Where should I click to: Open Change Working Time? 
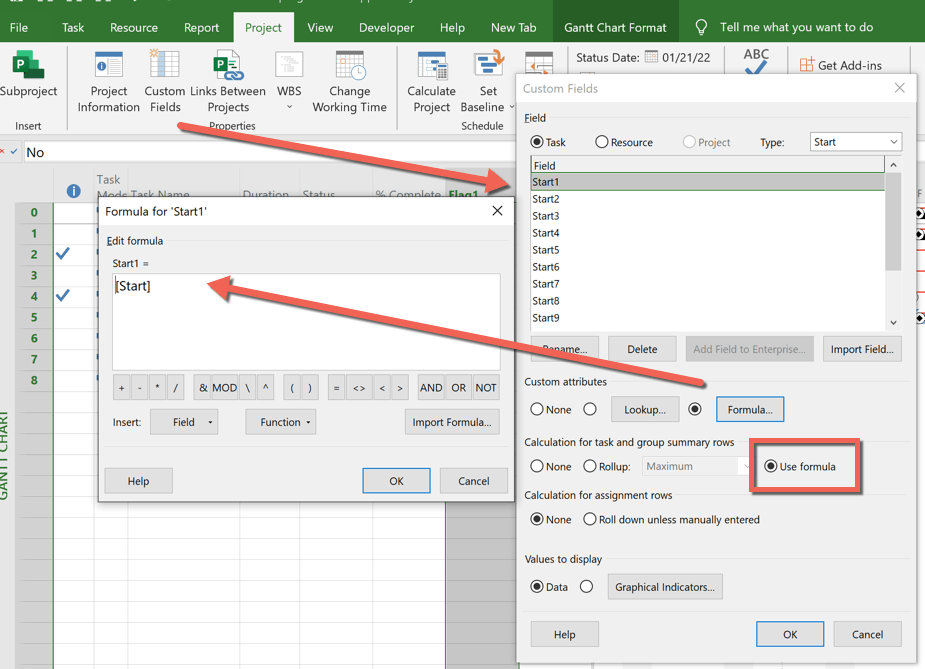(350, 81)
